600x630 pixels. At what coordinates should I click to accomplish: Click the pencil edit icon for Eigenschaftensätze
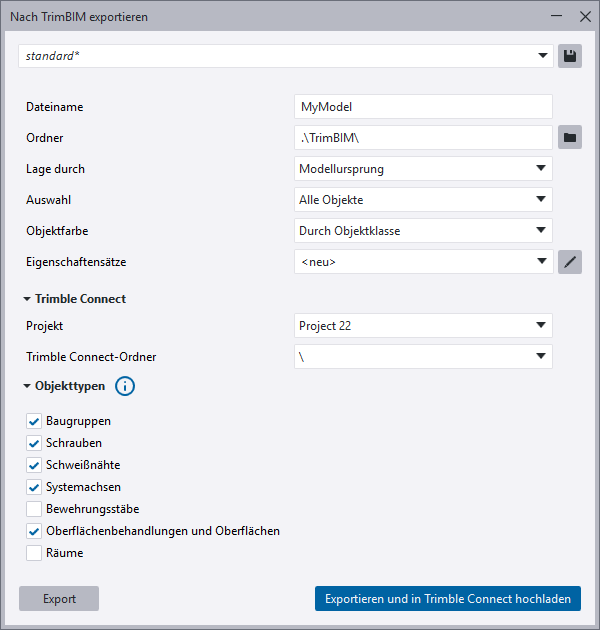coord(569,262)
